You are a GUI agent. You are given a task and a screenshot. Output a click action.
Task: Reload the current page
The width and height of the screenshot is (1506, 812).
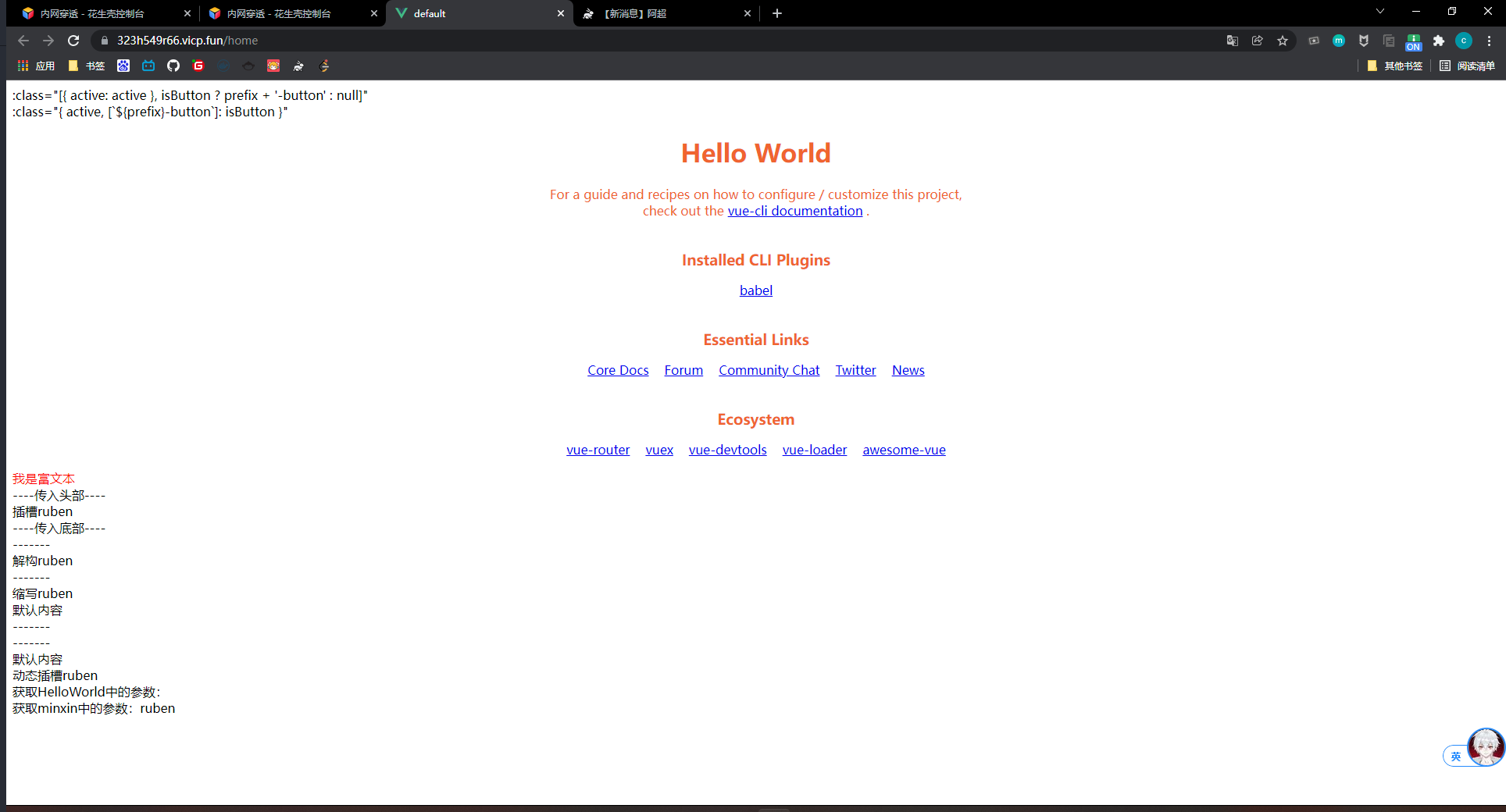73,41
